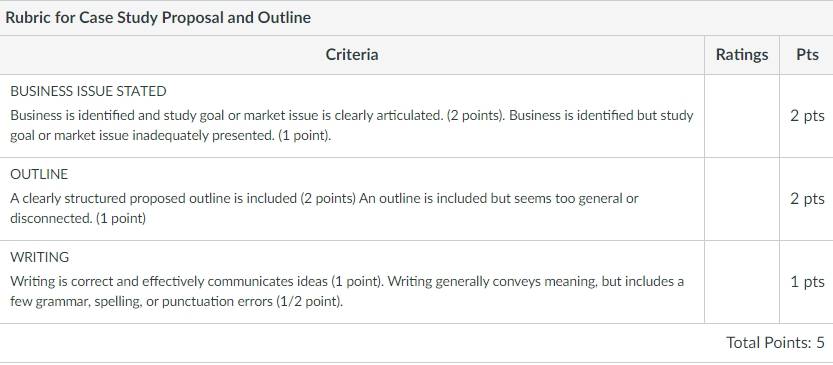Click the 2 pts value for Outline

807,199
